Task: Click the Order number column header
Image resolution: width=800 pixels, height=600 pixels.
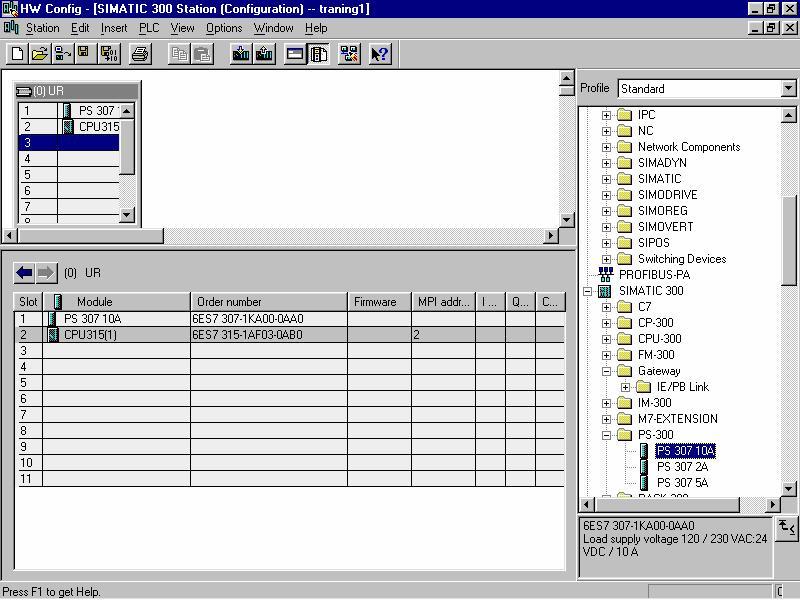Action: tap(269, 302)
